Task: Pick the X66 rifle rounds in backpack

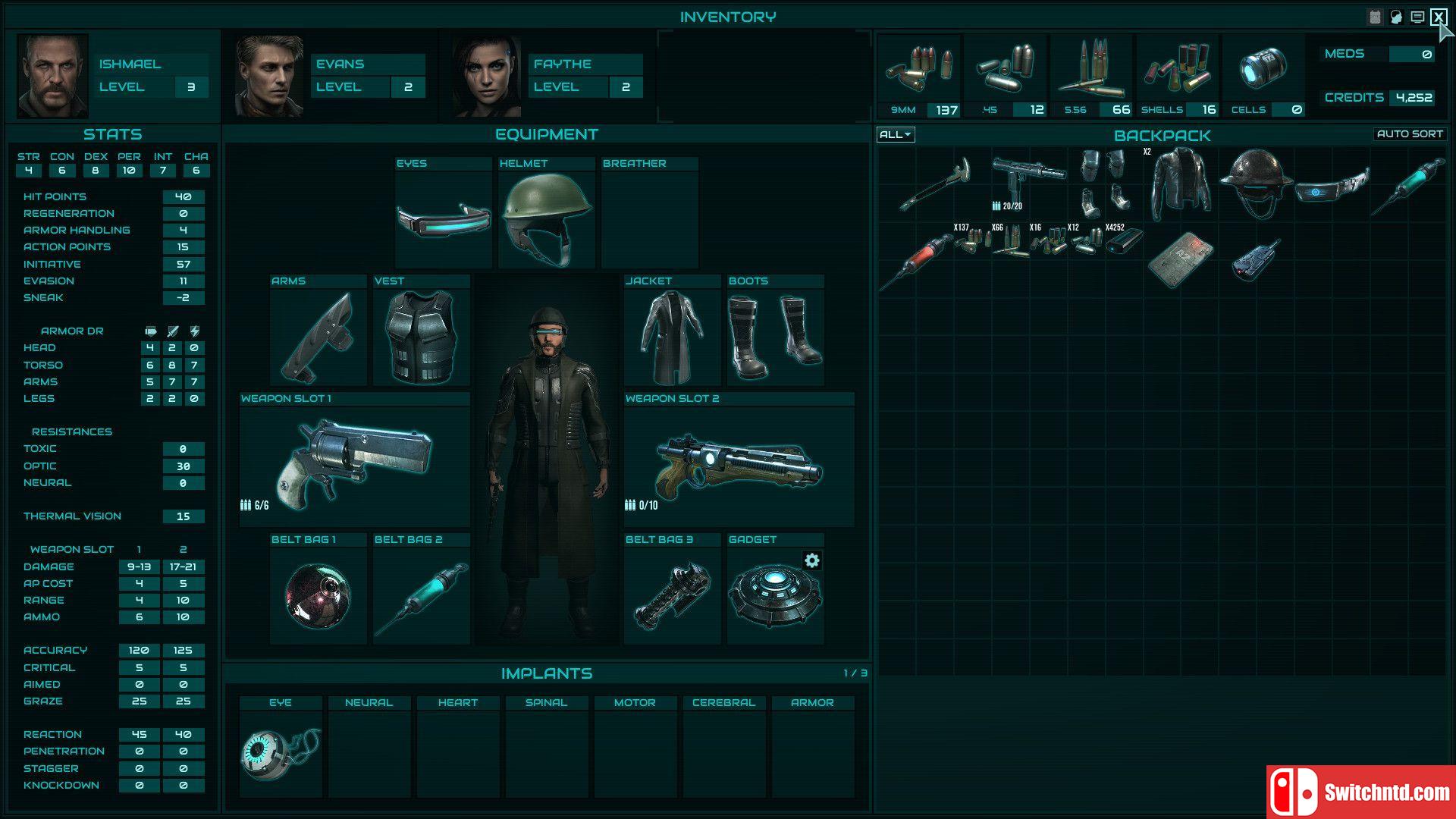Action: pos(1010,241)
